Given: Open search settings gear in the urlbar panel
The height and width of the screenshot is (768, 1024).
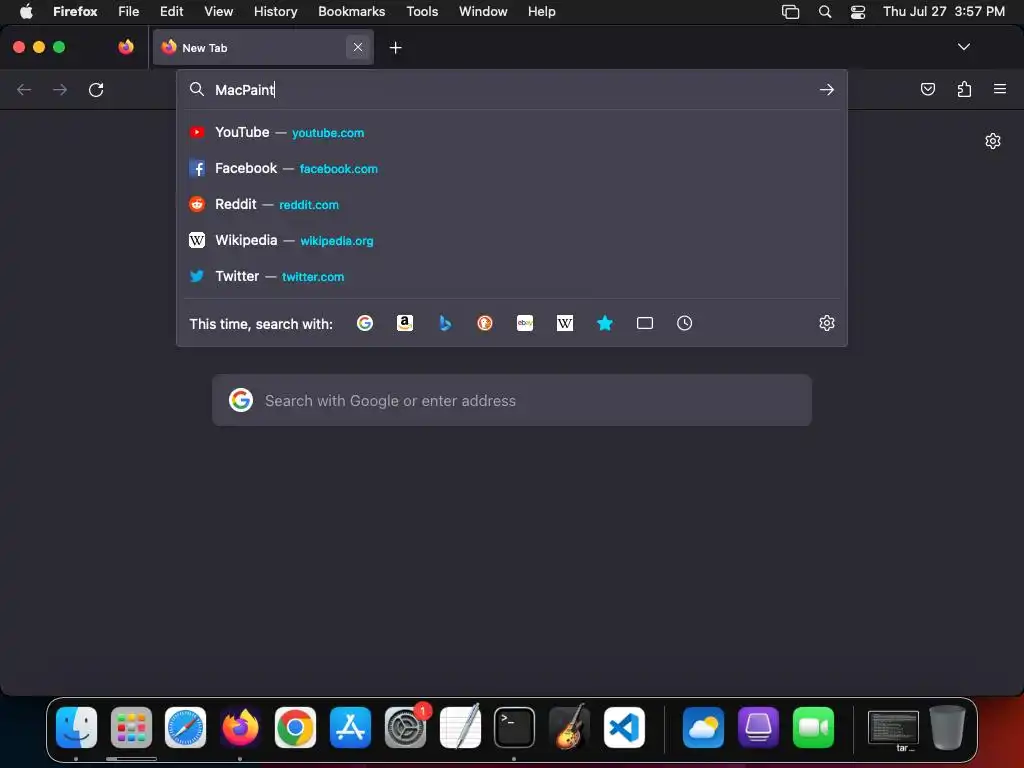Looking at the screenshot, I should [827, 323].
